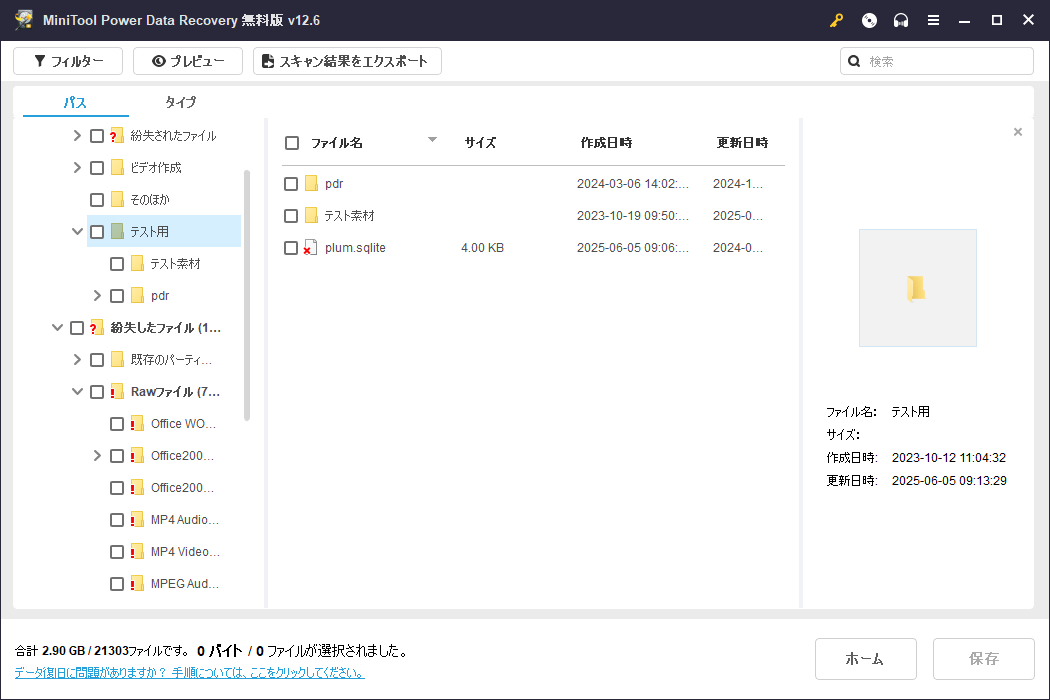Click the tree panel vertical scrollbar
Screen dimensions: 1050x700
tap(246, 295)
